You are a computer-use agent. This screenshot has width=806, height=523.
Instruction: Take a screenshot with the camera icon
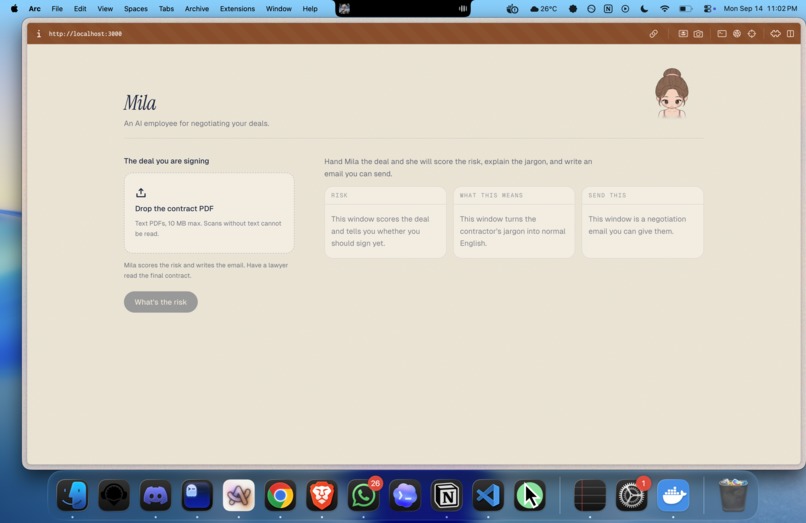pyautogui.click(x=698, y=33)
